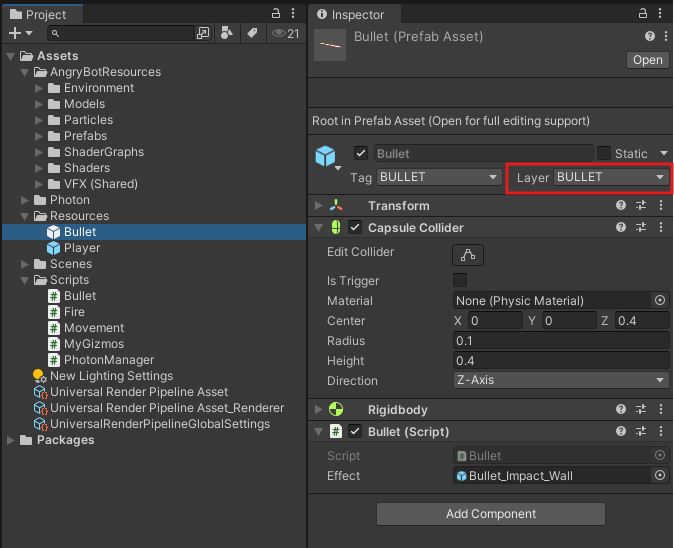The height and width of the screenshot is (548, 674).
Task: Click the Capsule Collider help icon
Action: [x=621, y=227]
